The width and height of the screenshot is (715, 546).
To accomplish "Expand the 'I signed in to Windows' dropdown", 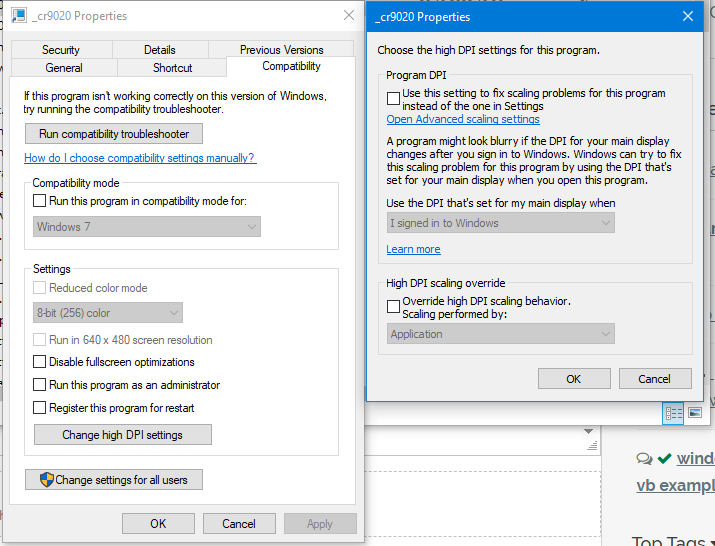I will click(x=500, y=223).
